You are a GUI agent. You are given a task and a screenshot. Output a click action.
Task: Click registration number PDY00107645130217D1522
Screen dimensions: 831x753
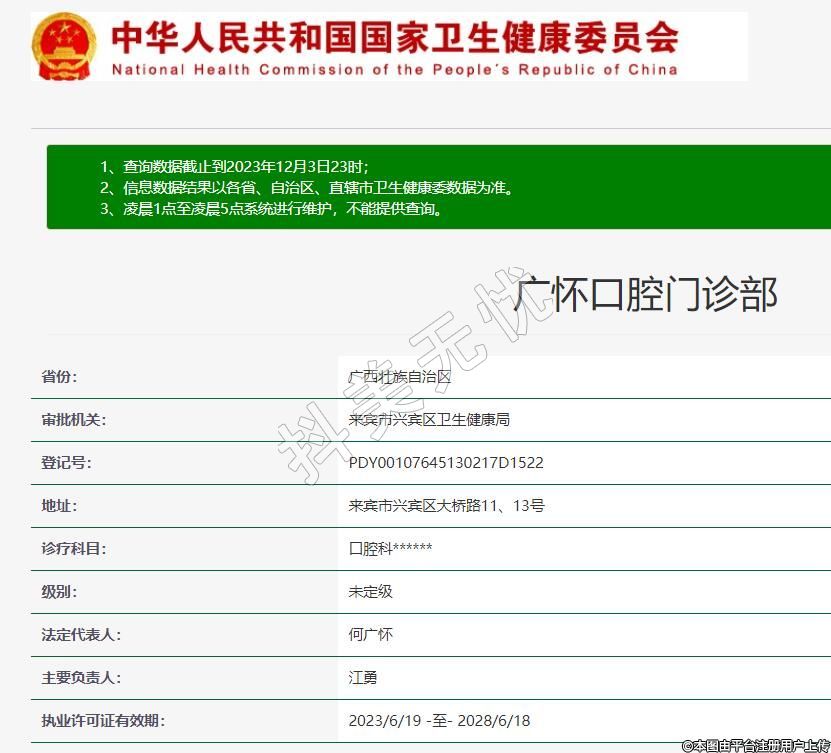pyautogui.click(x=446, y=463)
